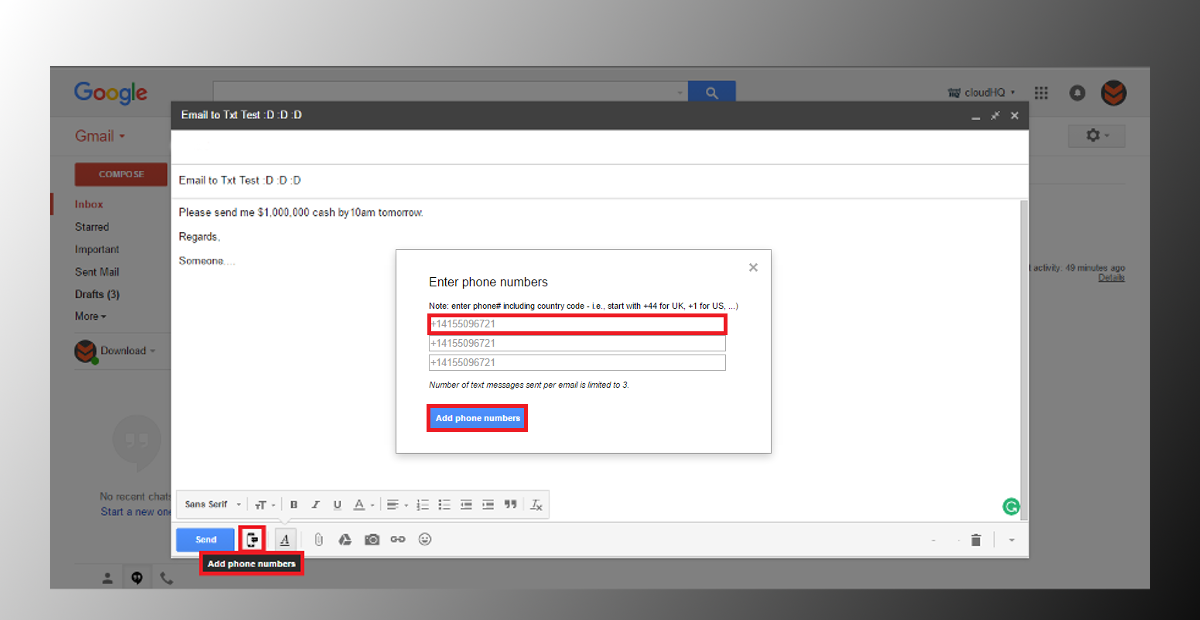Discard draft with the trash icon
The width and height of the screenshot is (1200, 620).
(x=976, y=540)
